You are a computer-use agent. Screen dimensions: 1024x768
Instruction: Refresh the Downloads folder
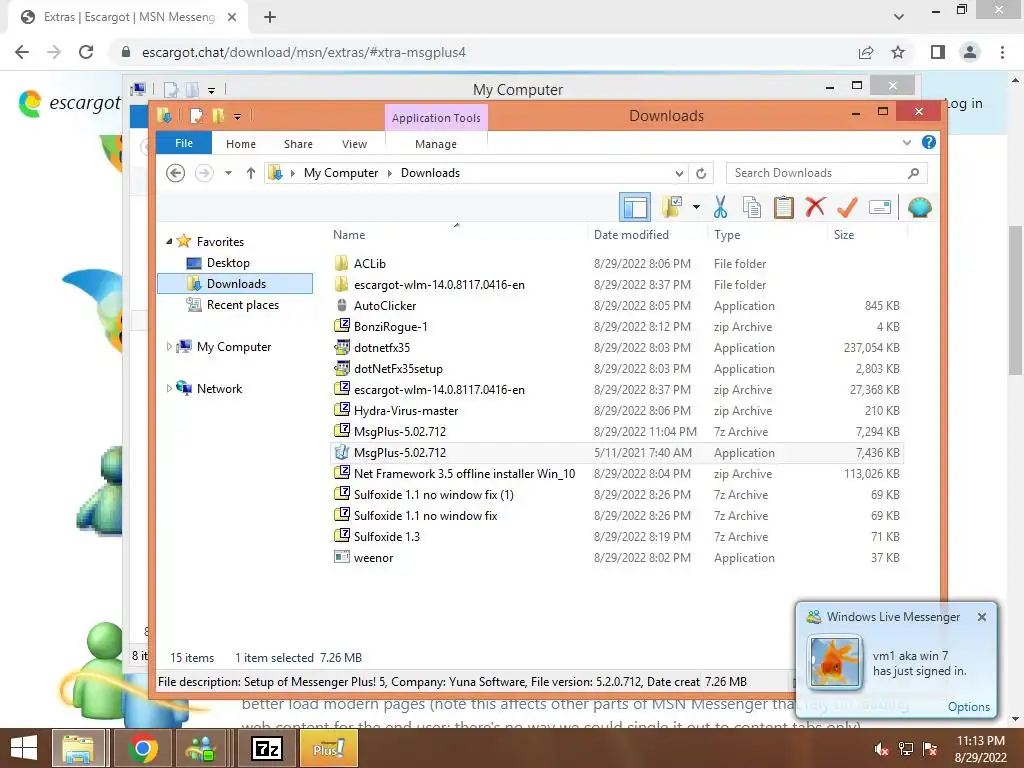point(701,173)
